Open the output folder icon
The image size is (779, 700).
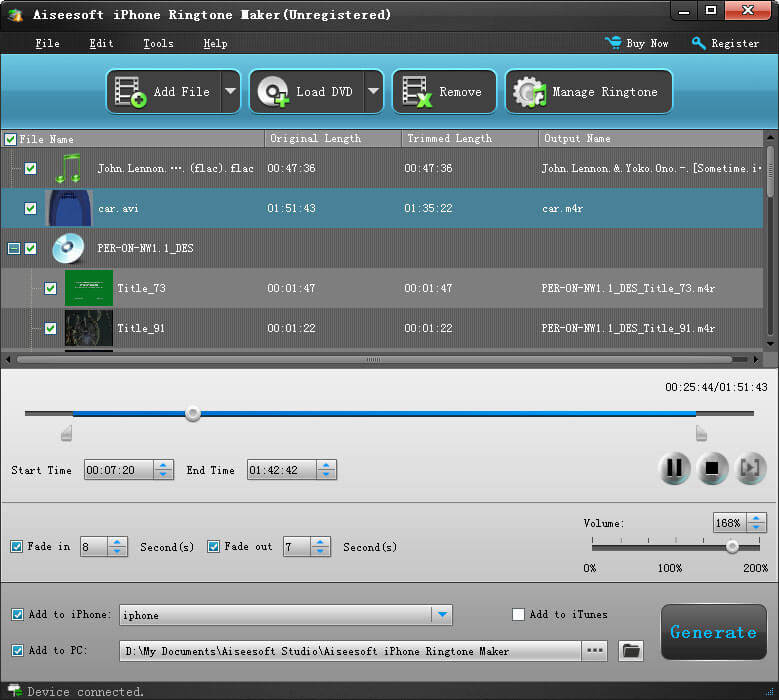[x=630, y=651]
